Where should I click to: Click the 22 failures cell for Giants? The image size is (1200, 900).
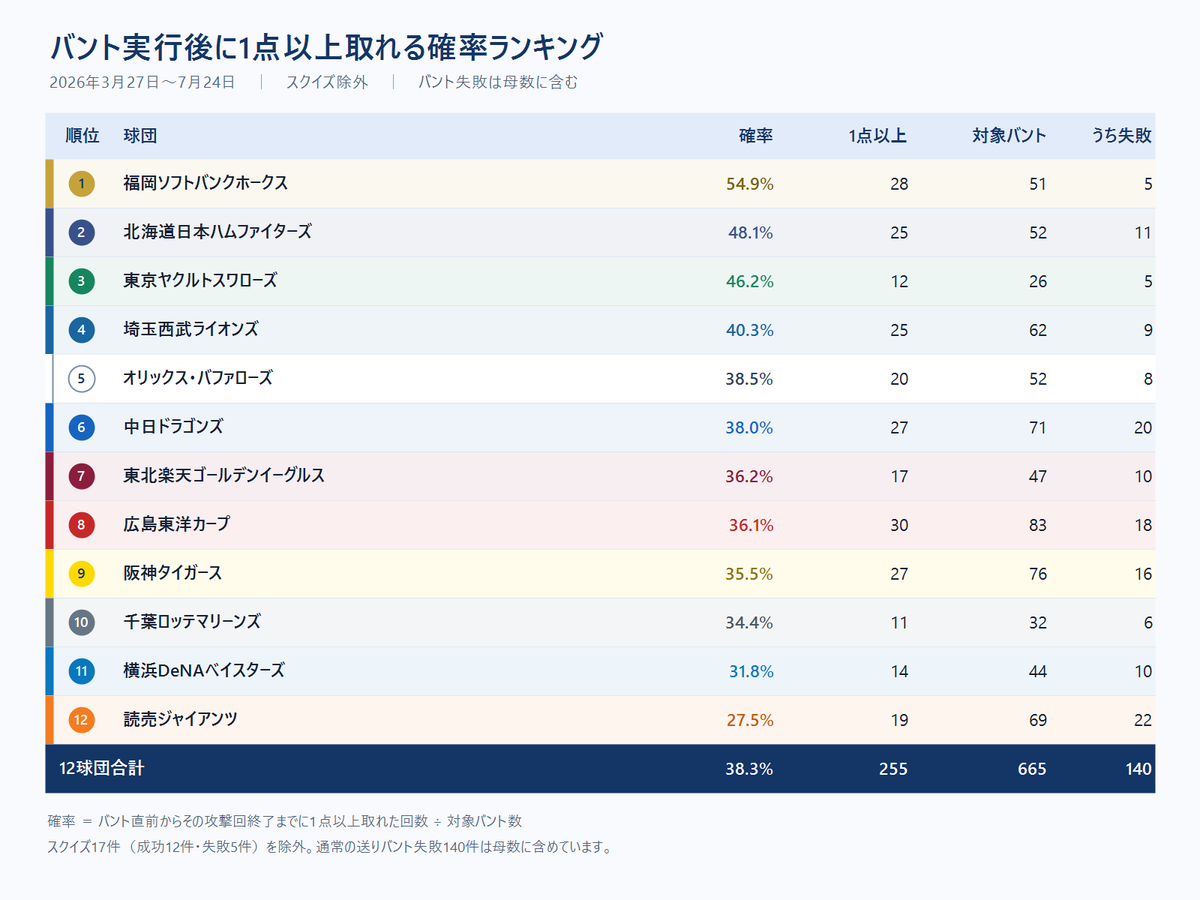(1143, 720)
